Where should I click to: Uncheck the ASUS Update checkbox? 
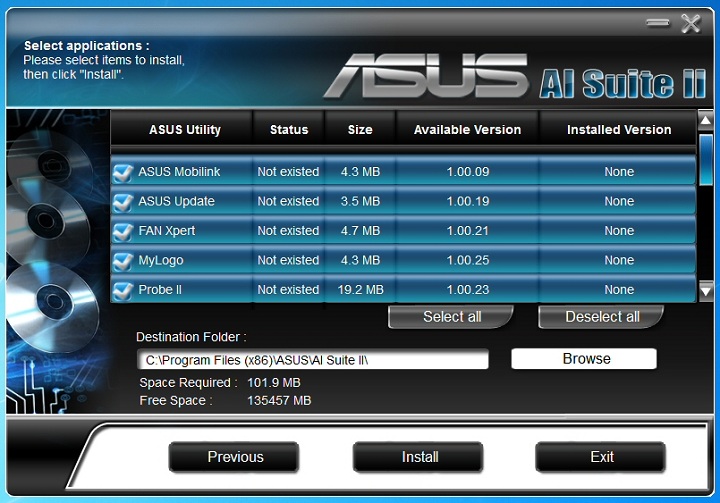pyautogui.click(x=123, y=202)
